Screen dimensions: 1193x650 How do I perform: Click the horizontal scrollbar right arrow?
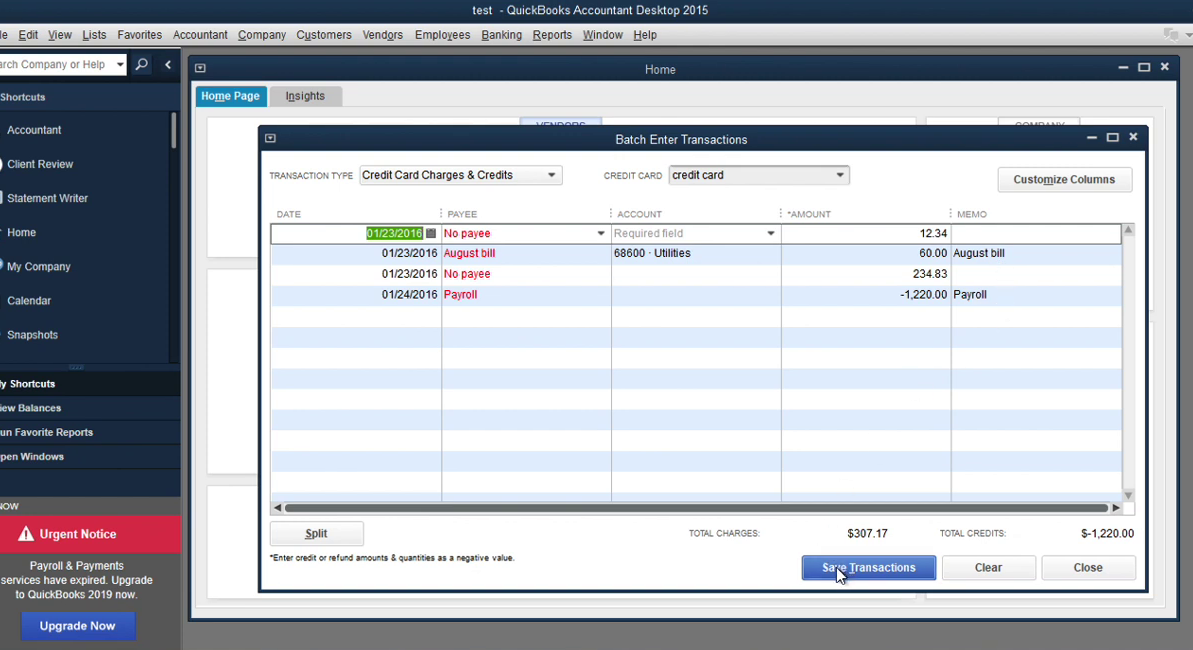pyautogui.click(x=1116, y=508)
